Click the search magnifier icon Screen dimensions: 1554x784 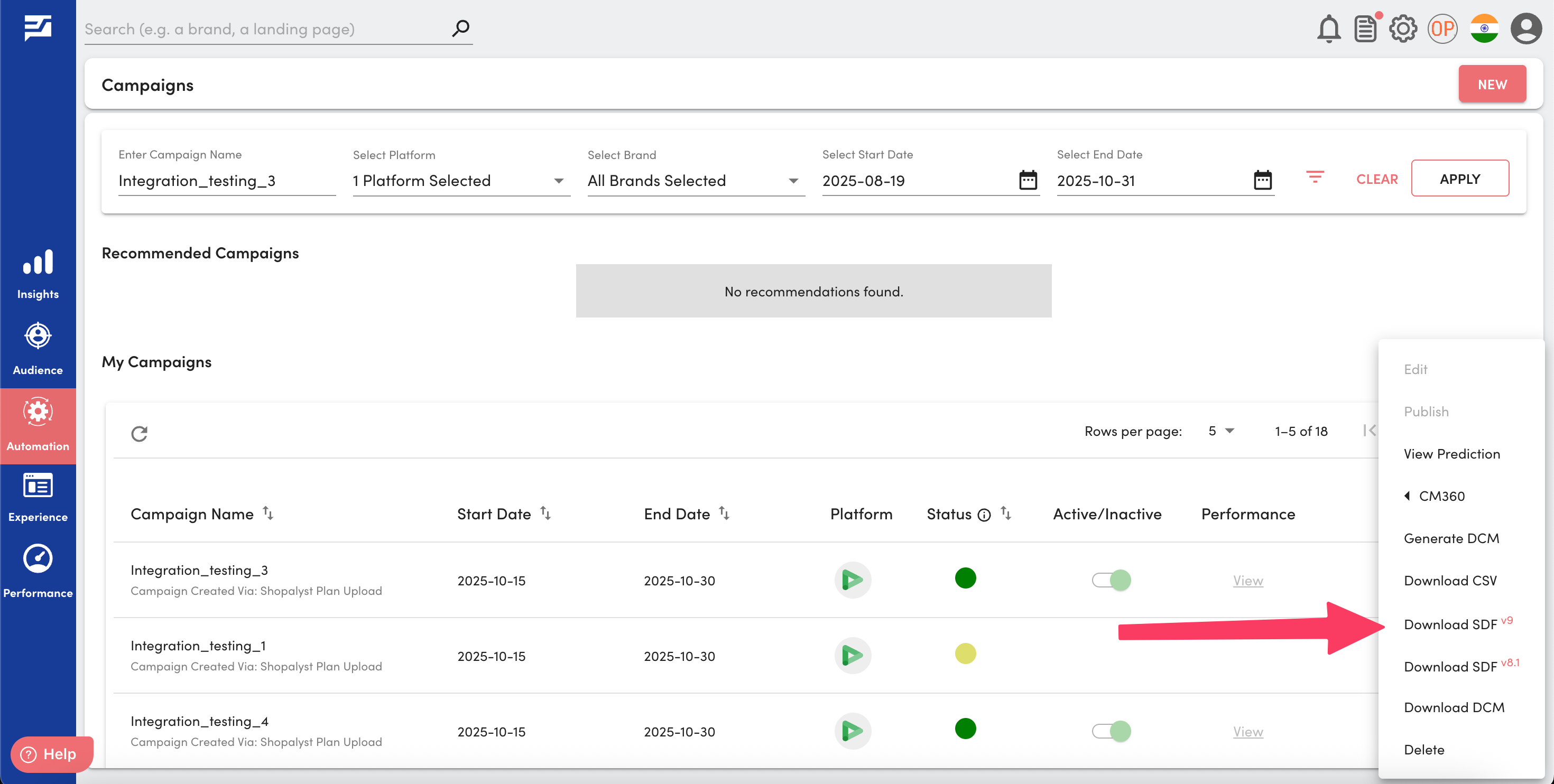pyautogui.click(x=461, y=28)
